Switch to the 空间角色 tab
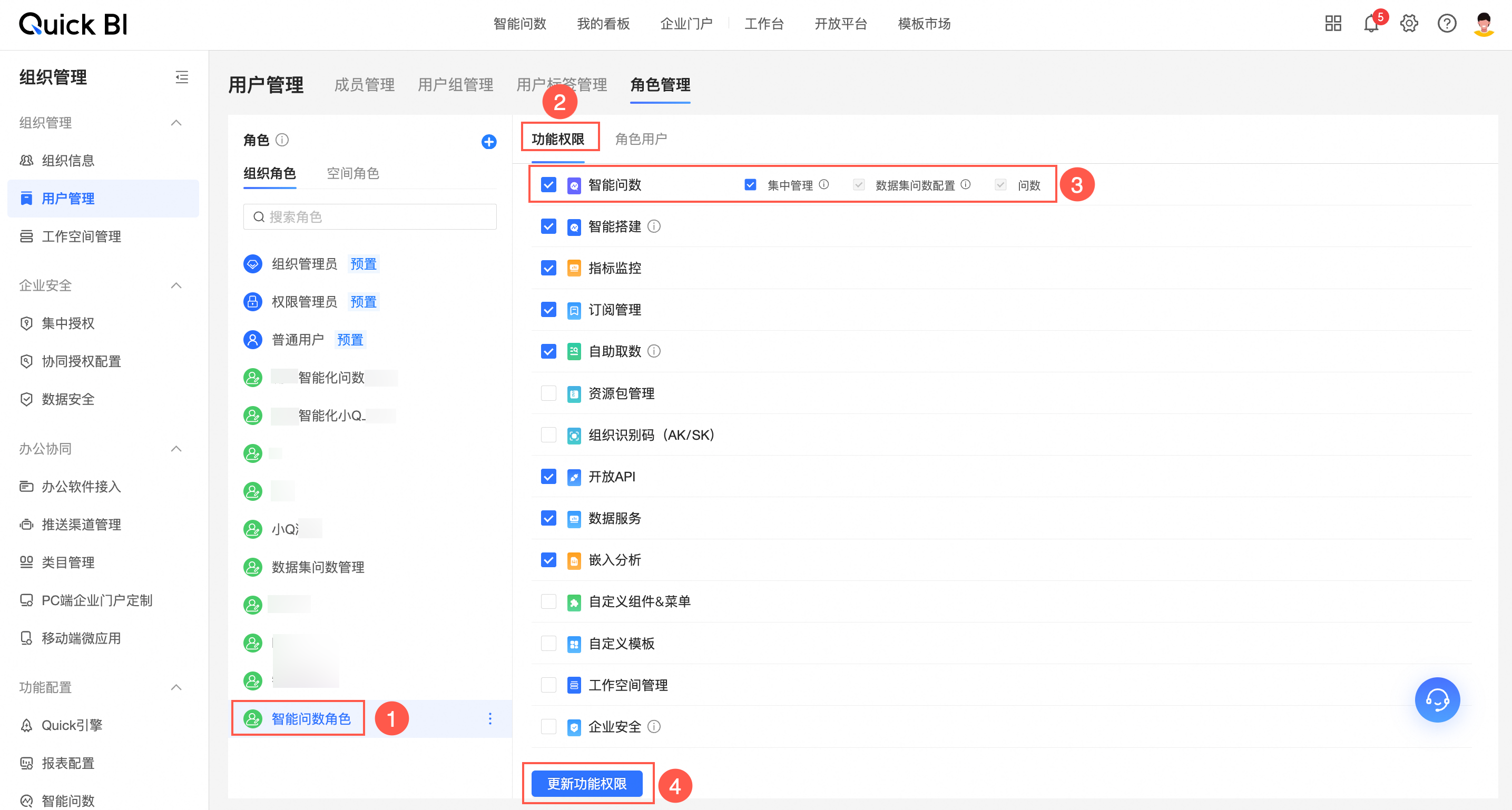The image size is (1512, 810). tap(352, 174)
